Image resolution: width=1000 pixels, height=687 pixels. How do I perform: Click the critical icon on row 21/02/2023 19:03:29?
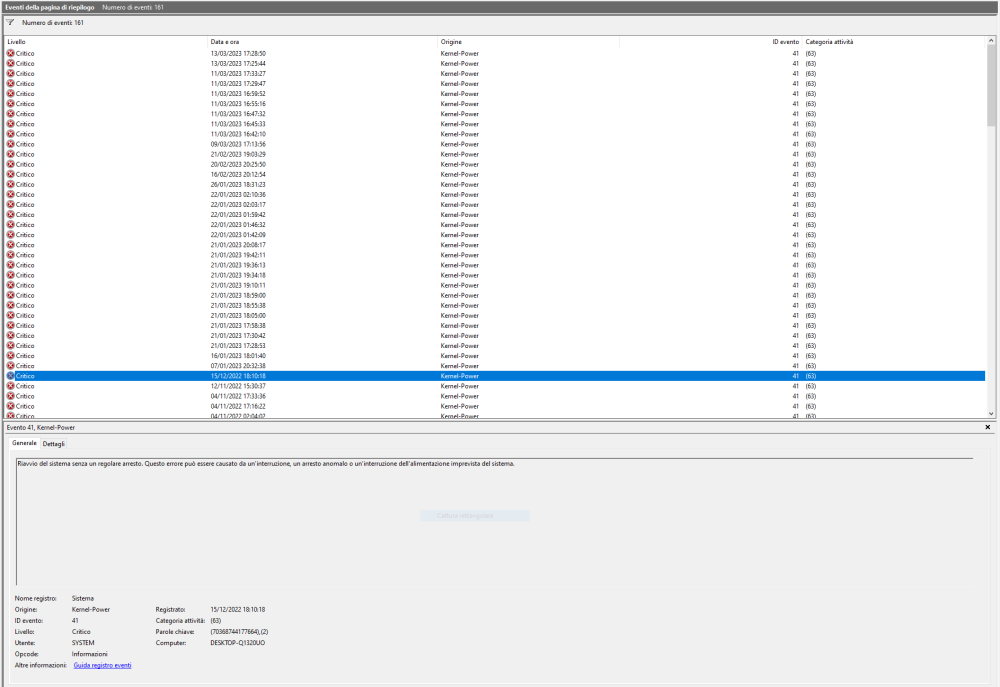[x=10, y=154]
